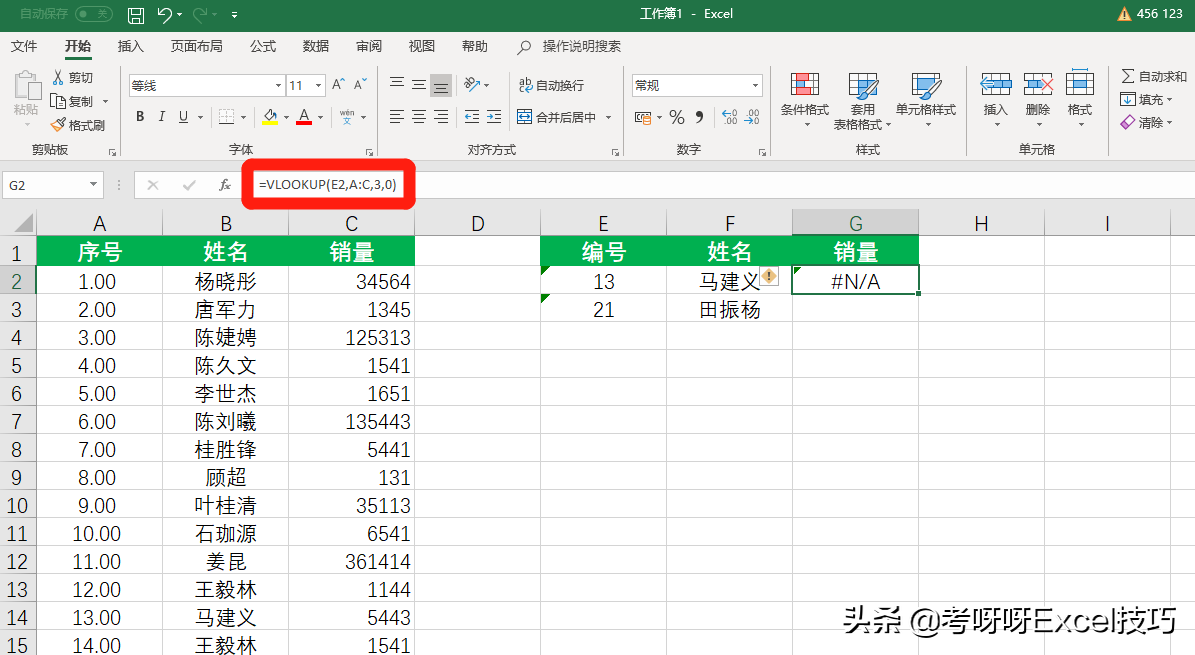Viewport: 1195px width, 655px height.
Task: Click Merge and Center button
Action: click(x=558, y=118)
